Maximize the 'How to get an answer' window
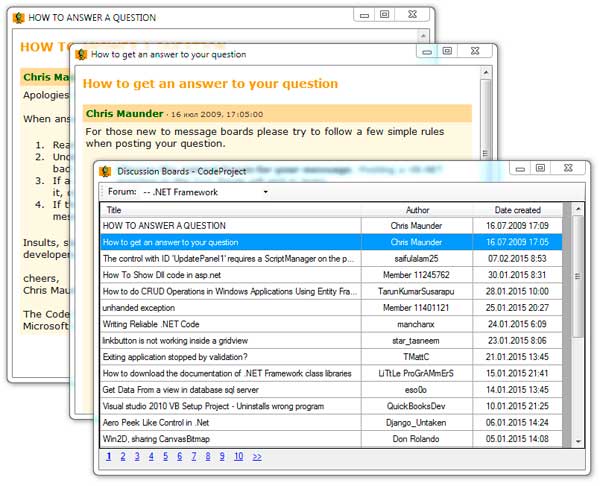Screen dimensions: 600x486 click(447, 51)
